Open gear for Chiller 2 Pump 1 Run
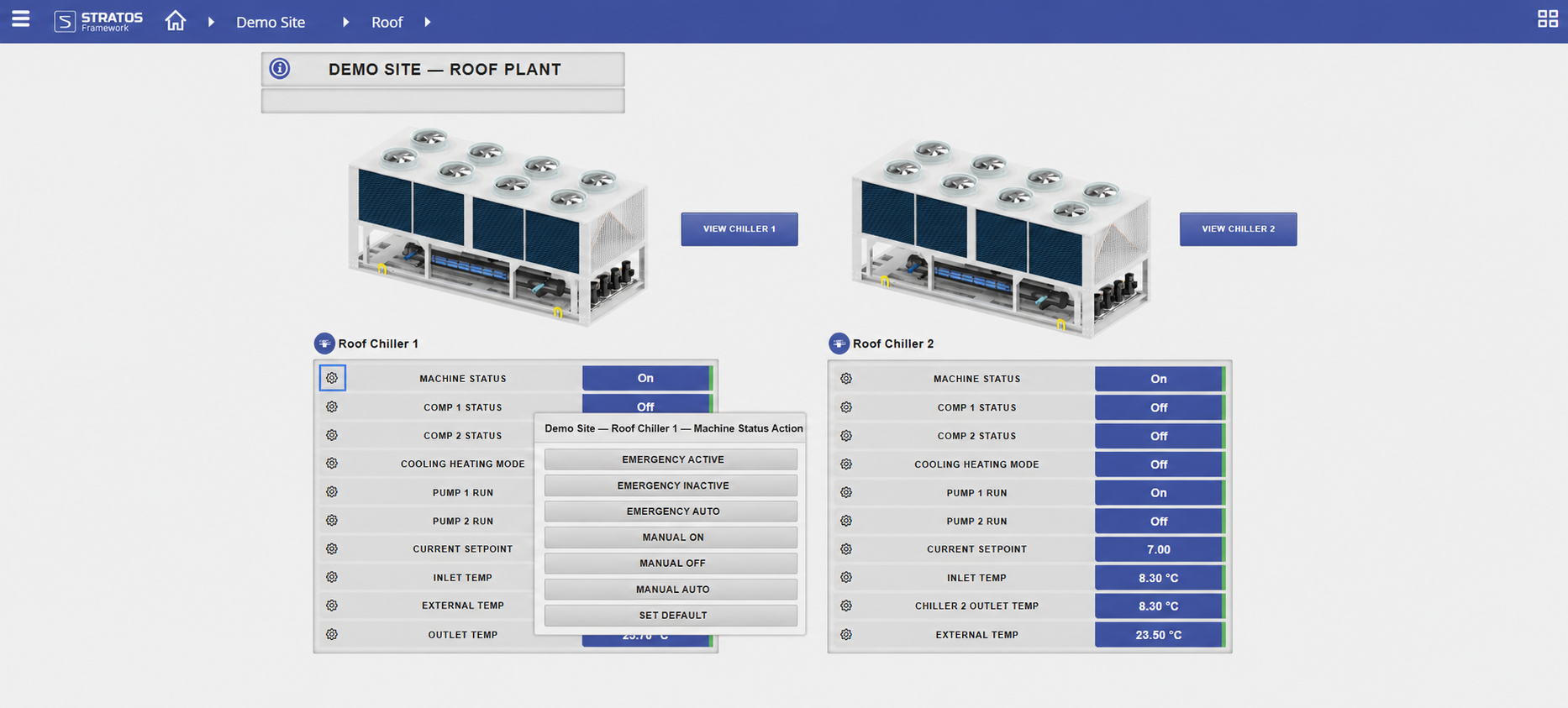This screenshot has height=708, width=1568. click(x=846, y=493)
